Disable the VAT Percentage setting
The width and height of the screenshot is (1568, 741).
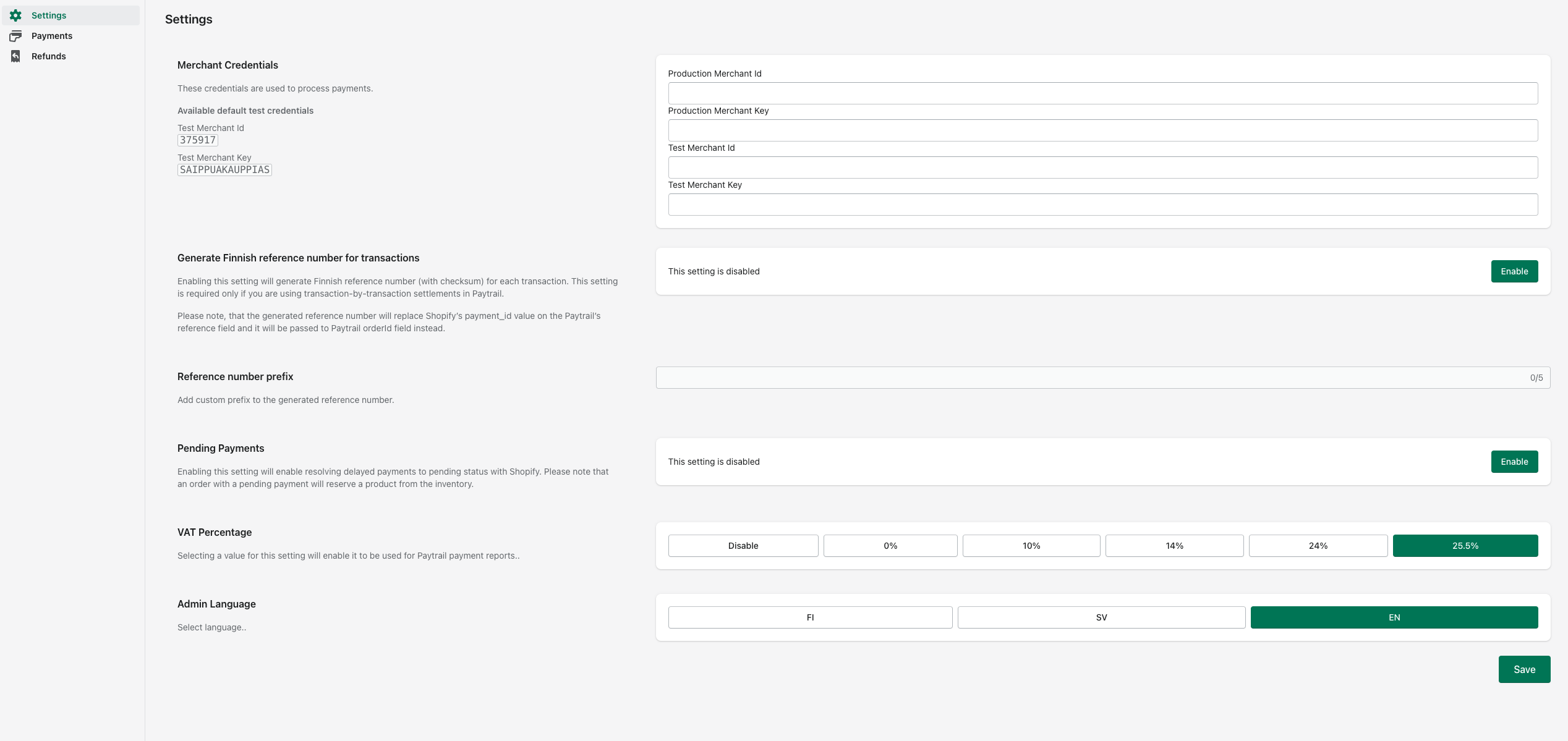click(x=743, y=546)
